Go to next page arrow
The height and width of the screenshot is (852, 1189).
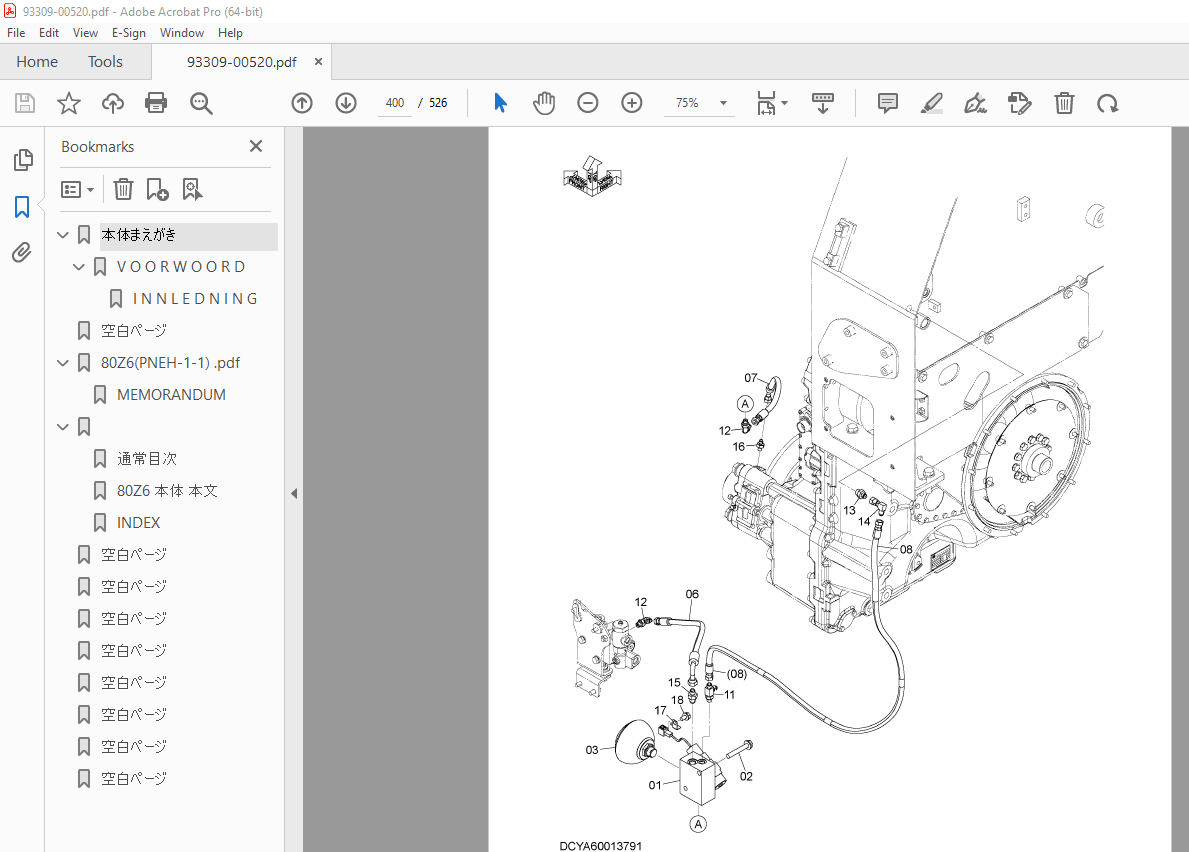point(346,103)
